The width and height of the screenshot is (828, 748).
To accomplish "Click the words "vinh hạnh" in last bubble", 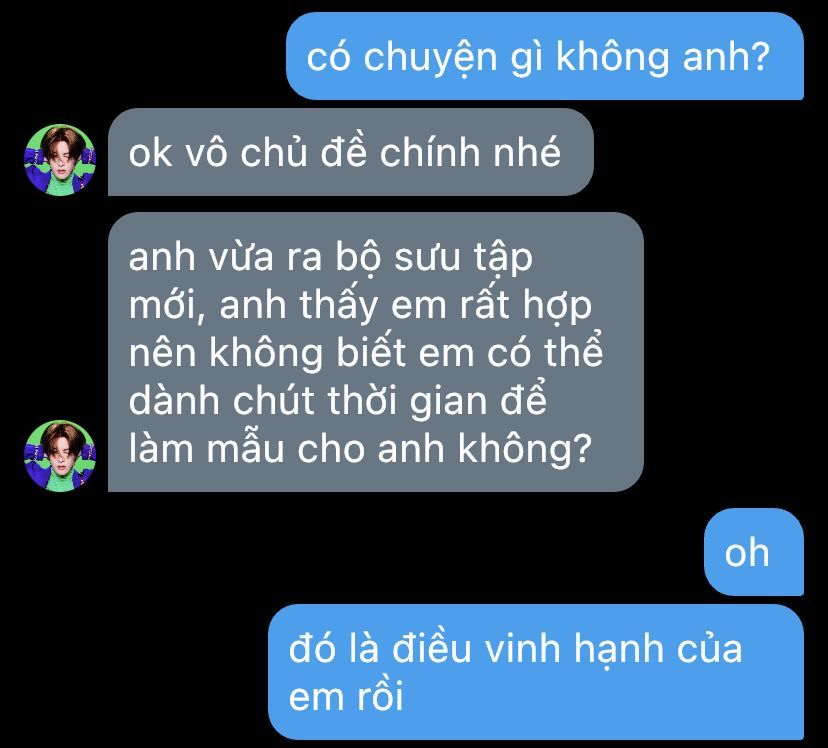I will 575,649.
